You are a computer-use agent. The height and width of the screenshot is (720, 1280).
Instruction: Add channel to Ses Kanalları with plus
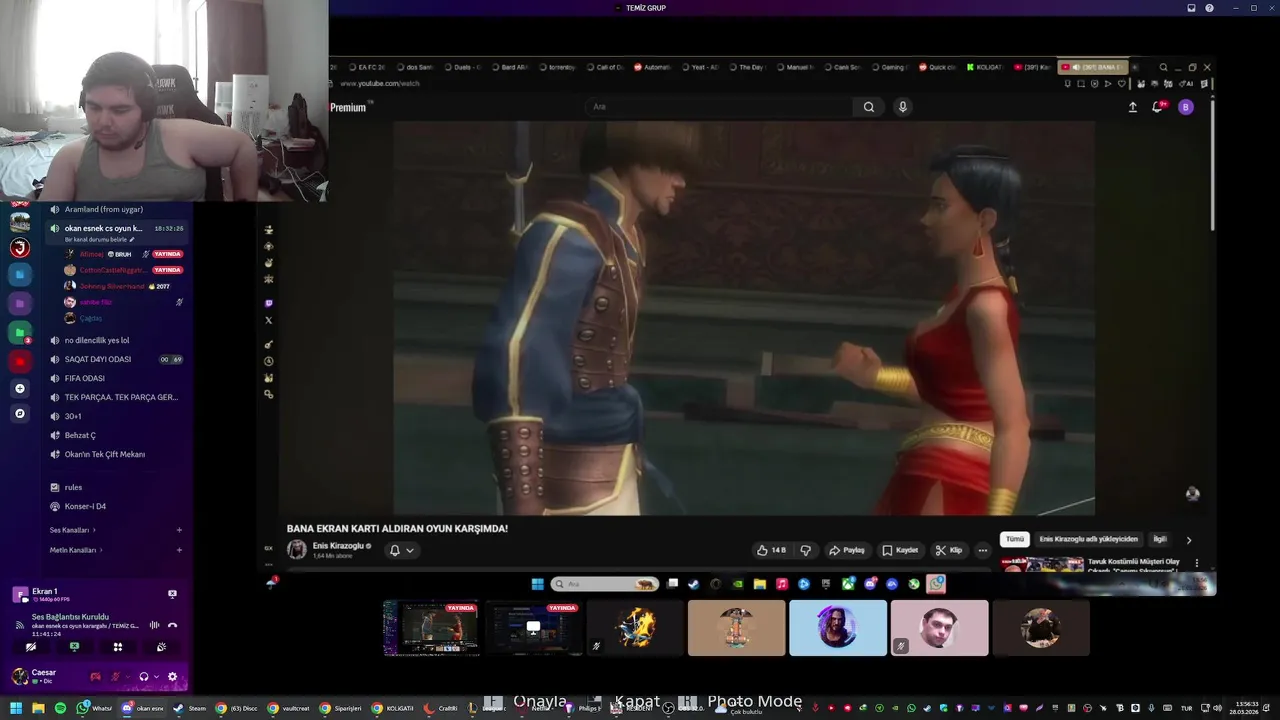pyautogui.click(x=179, y=530)
